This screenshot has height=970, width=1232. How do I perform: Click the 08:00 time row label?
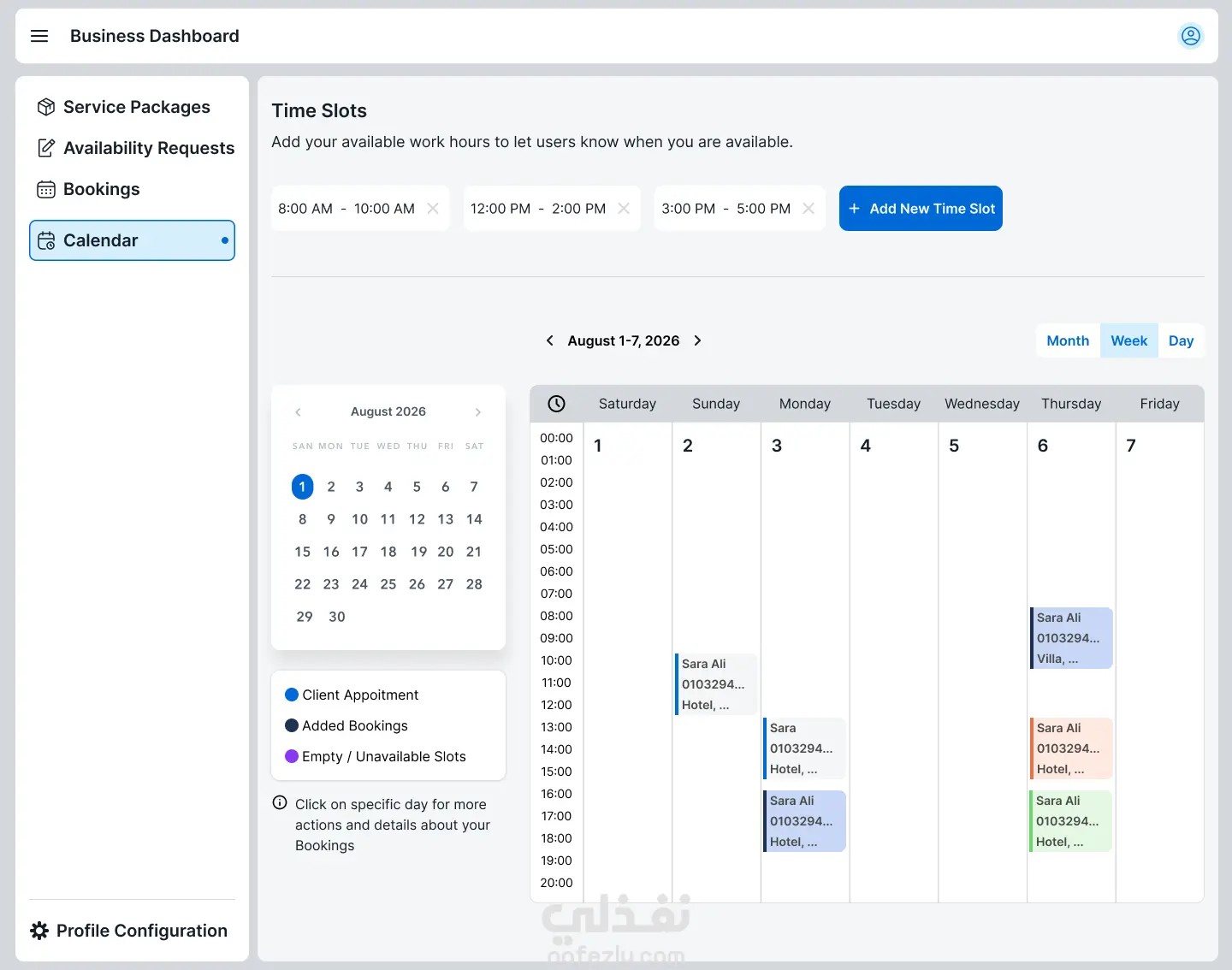click(556, 616)
